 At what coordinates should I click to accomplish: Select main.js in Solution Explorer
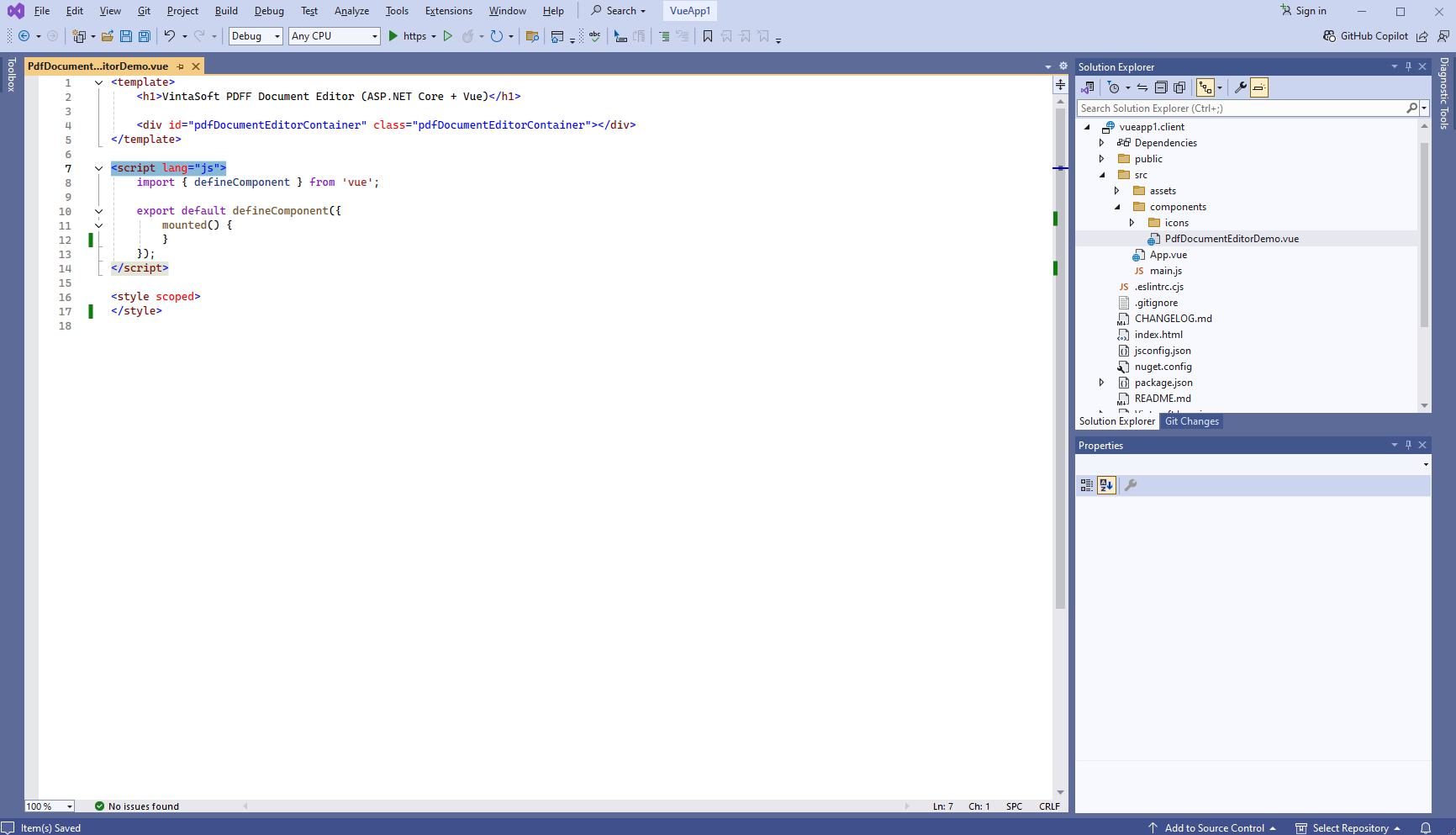click(1166, 271)
